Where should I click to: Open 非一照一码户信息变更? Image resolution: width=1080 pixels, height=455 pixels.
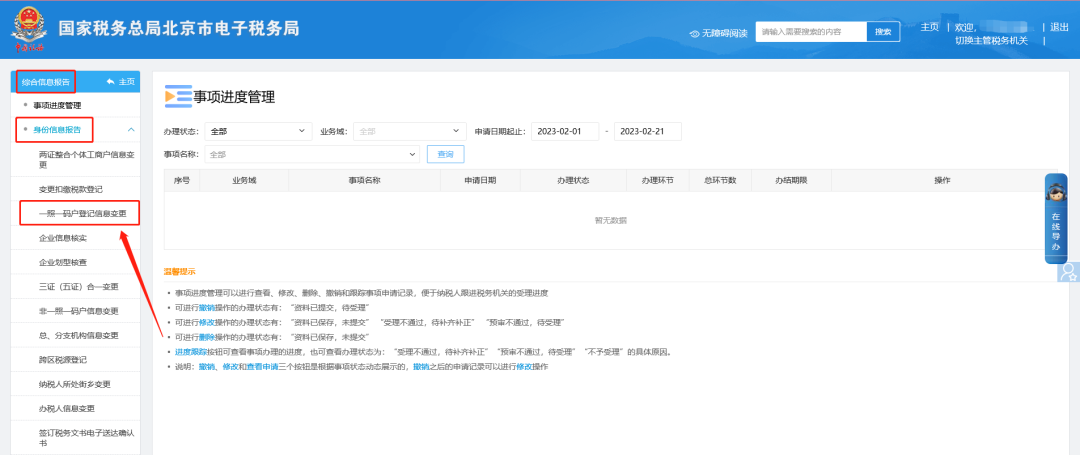(79, 311)
